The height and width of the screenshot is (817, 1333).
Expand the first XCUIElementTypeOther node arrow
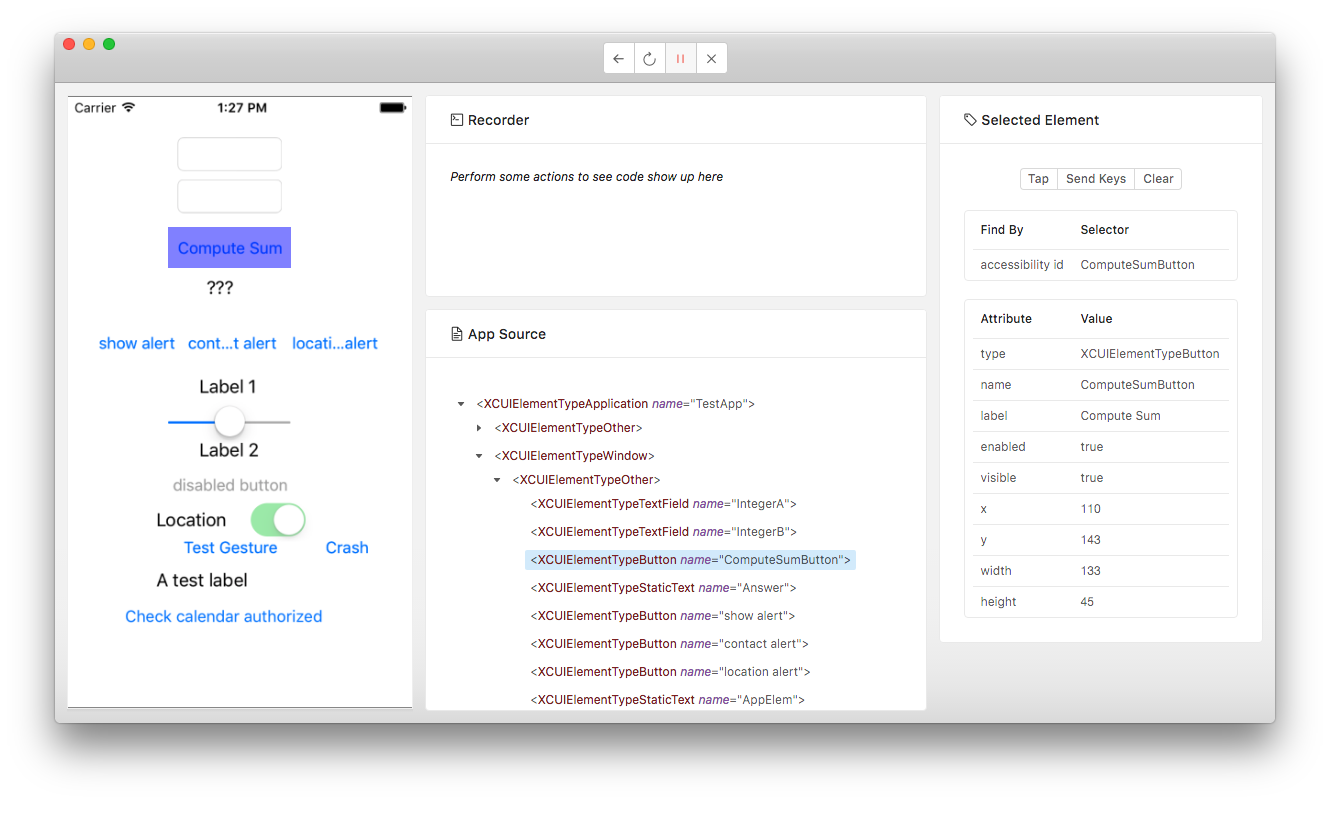coord(479,428)
